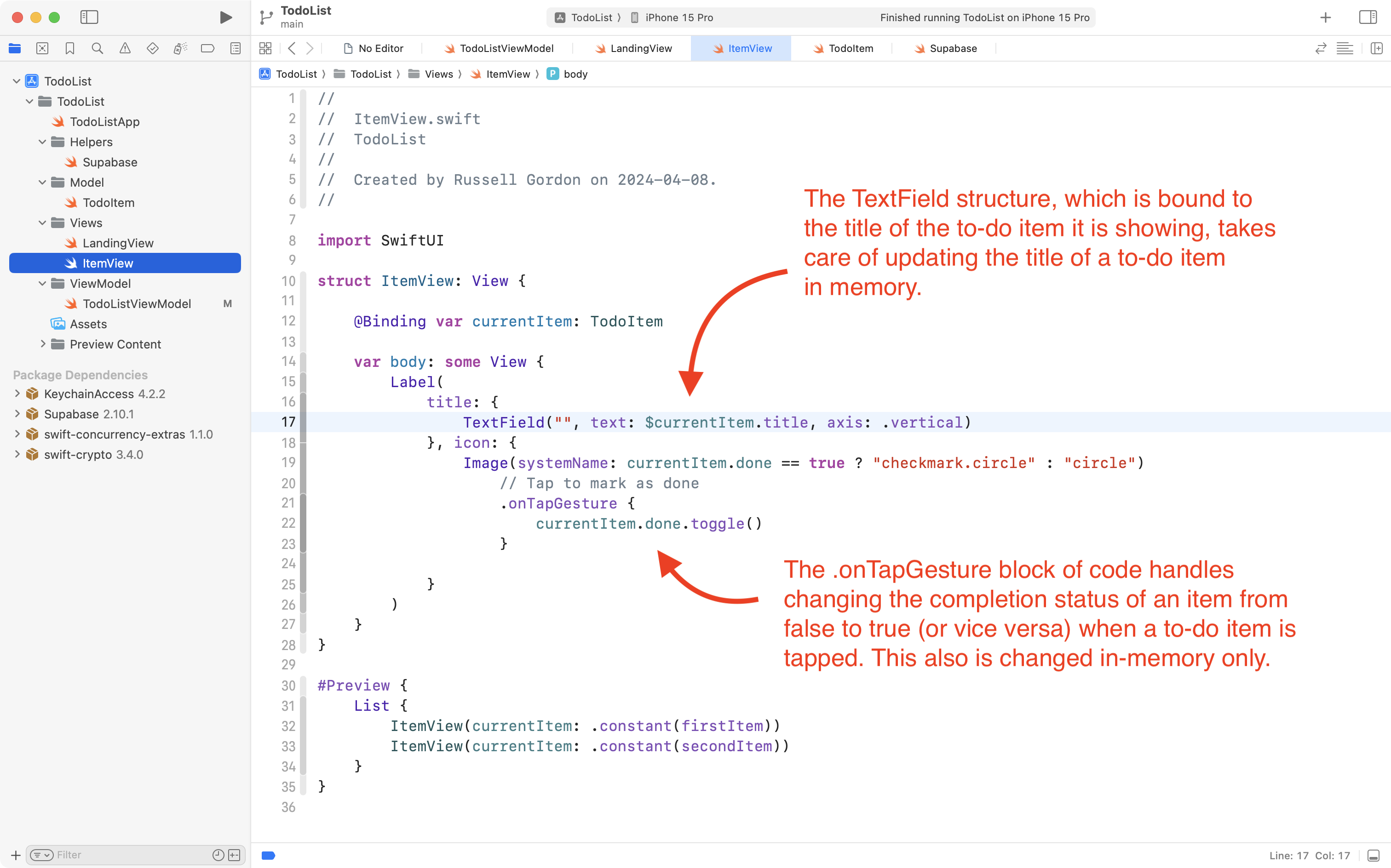Screen dimensions: 1391x868
Task: Expand the KeychainAccess package
Action: coord(17,393)
